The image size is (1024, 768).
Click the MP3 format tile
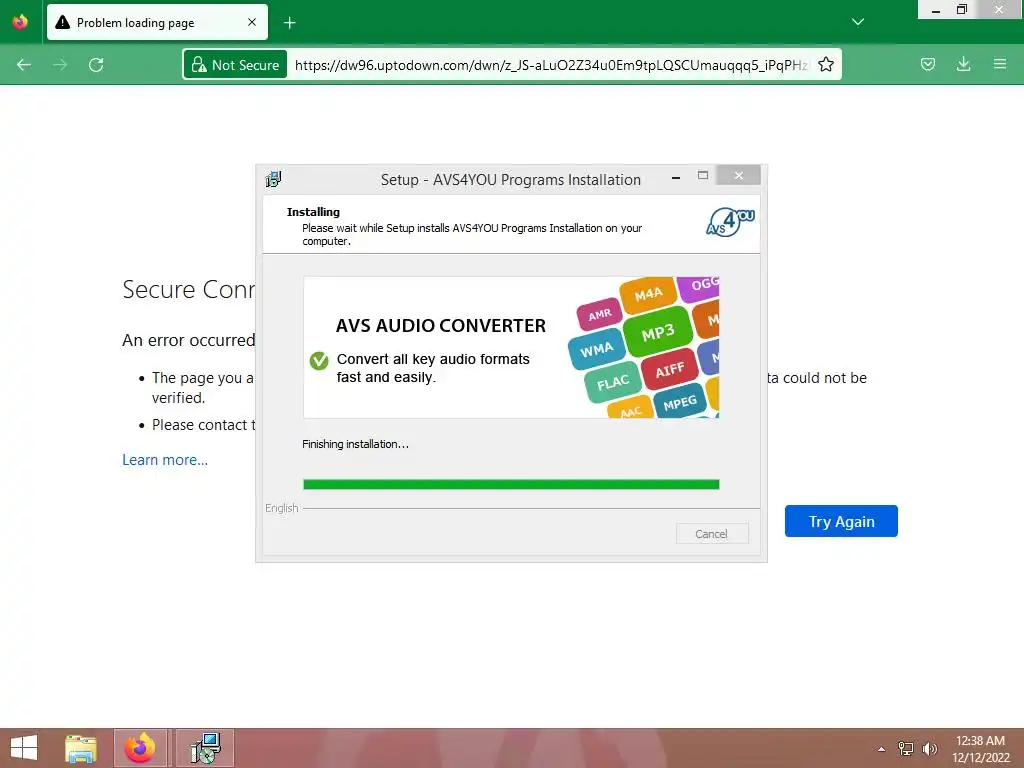pyautogui.click(x=658, y=333)
